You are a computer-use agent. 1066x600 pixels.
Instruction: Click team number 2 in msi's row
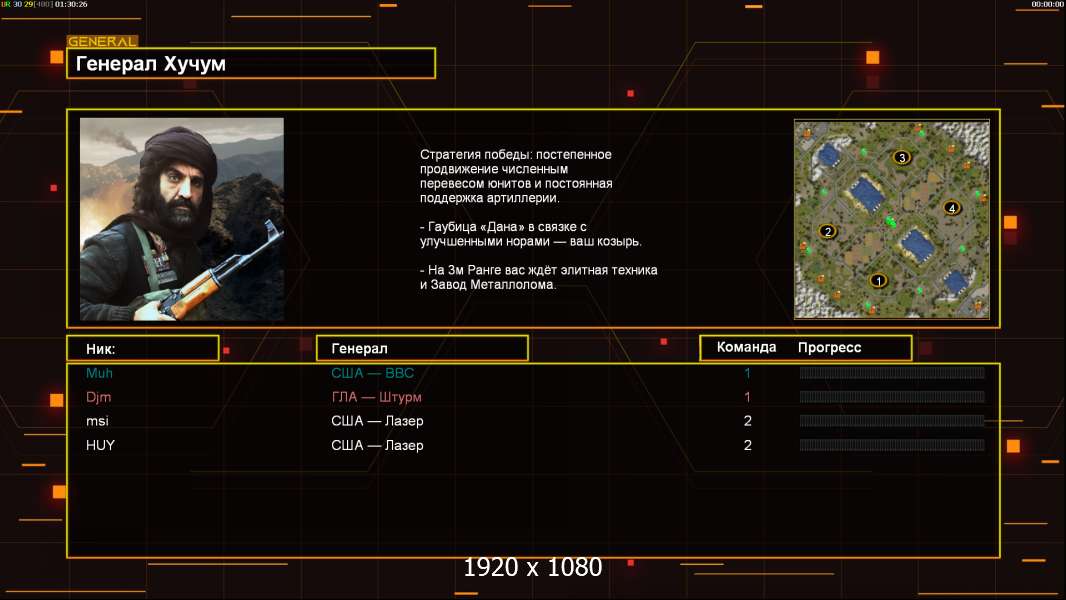pos(748,421)
